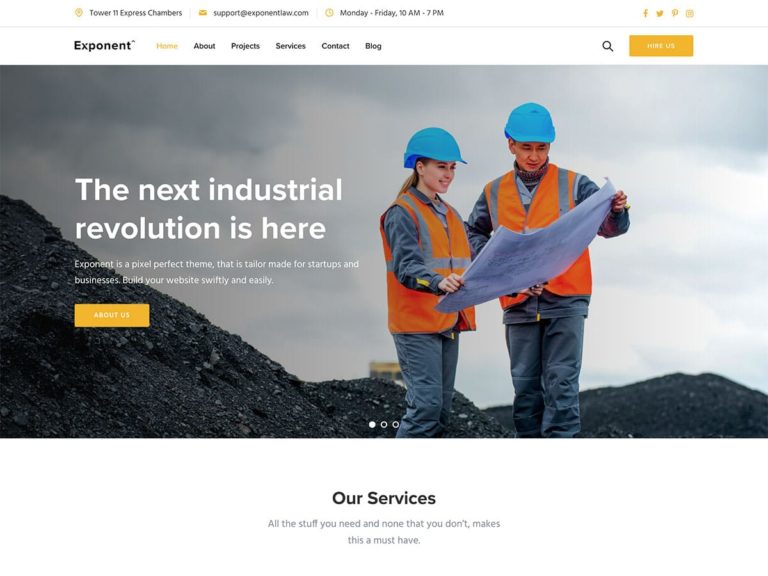
Task: Open the Facebook social icon
Action: pyautogui.click(x=646, y=13)
